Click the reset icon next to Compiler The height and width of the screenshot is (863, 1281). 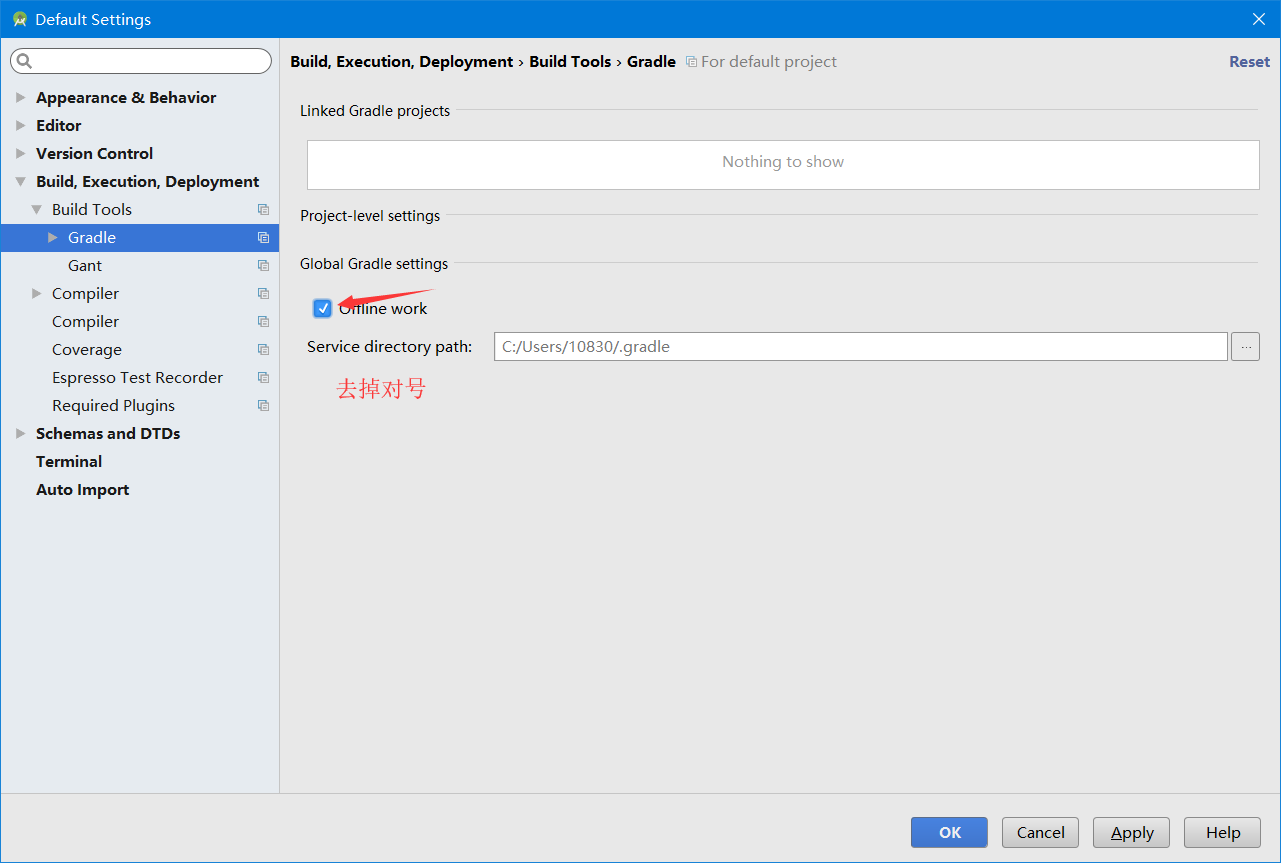[x=262, y=293]
